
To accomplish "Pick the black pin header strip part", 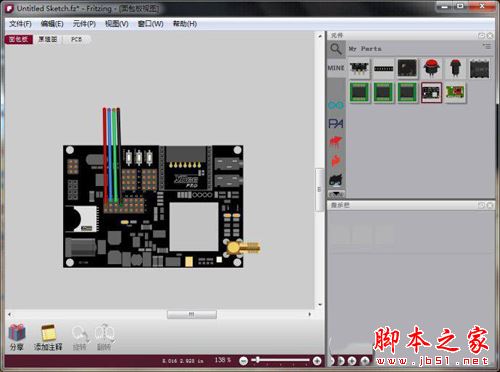I will 383,68.
